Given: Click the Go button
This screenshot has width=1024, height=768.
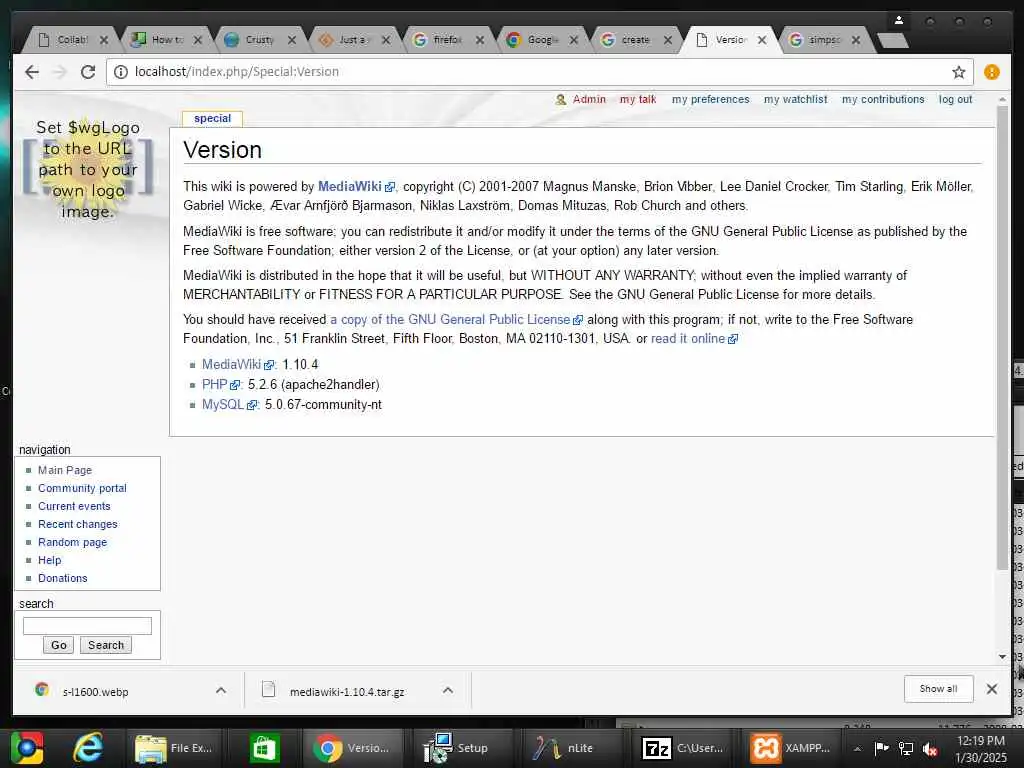Looking at the screenshot, I should pos(58,645).
